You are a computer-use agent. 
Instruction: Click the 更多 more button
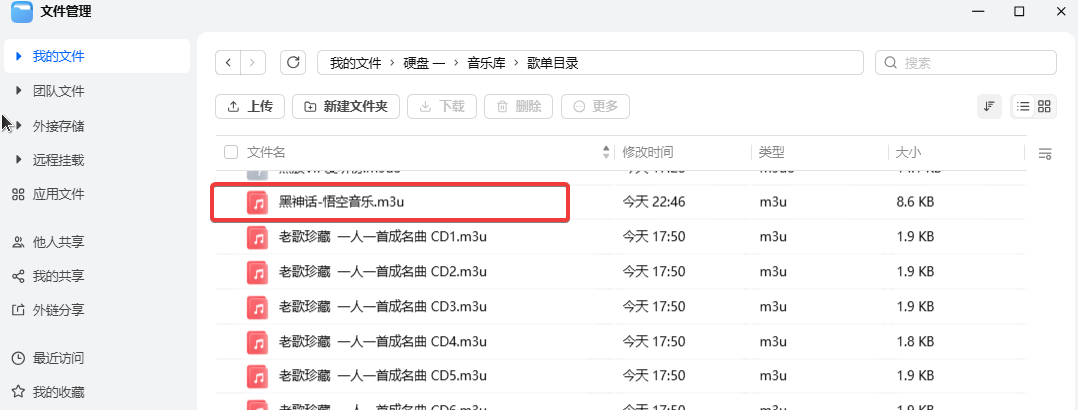tap(595, 107)
